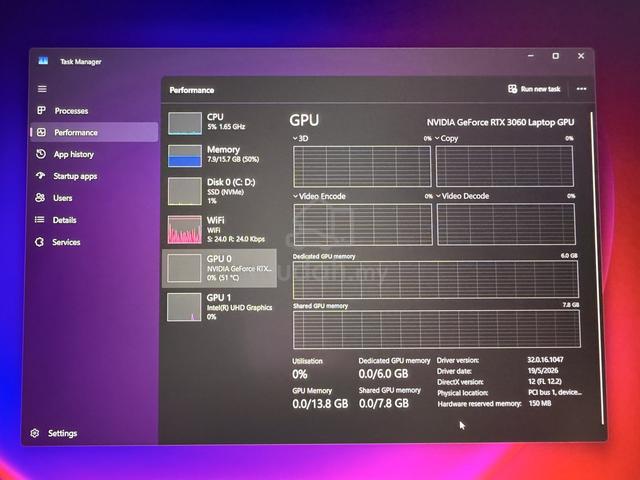Click the 0.0/7.8 GB shared memory value

[384, 403]
